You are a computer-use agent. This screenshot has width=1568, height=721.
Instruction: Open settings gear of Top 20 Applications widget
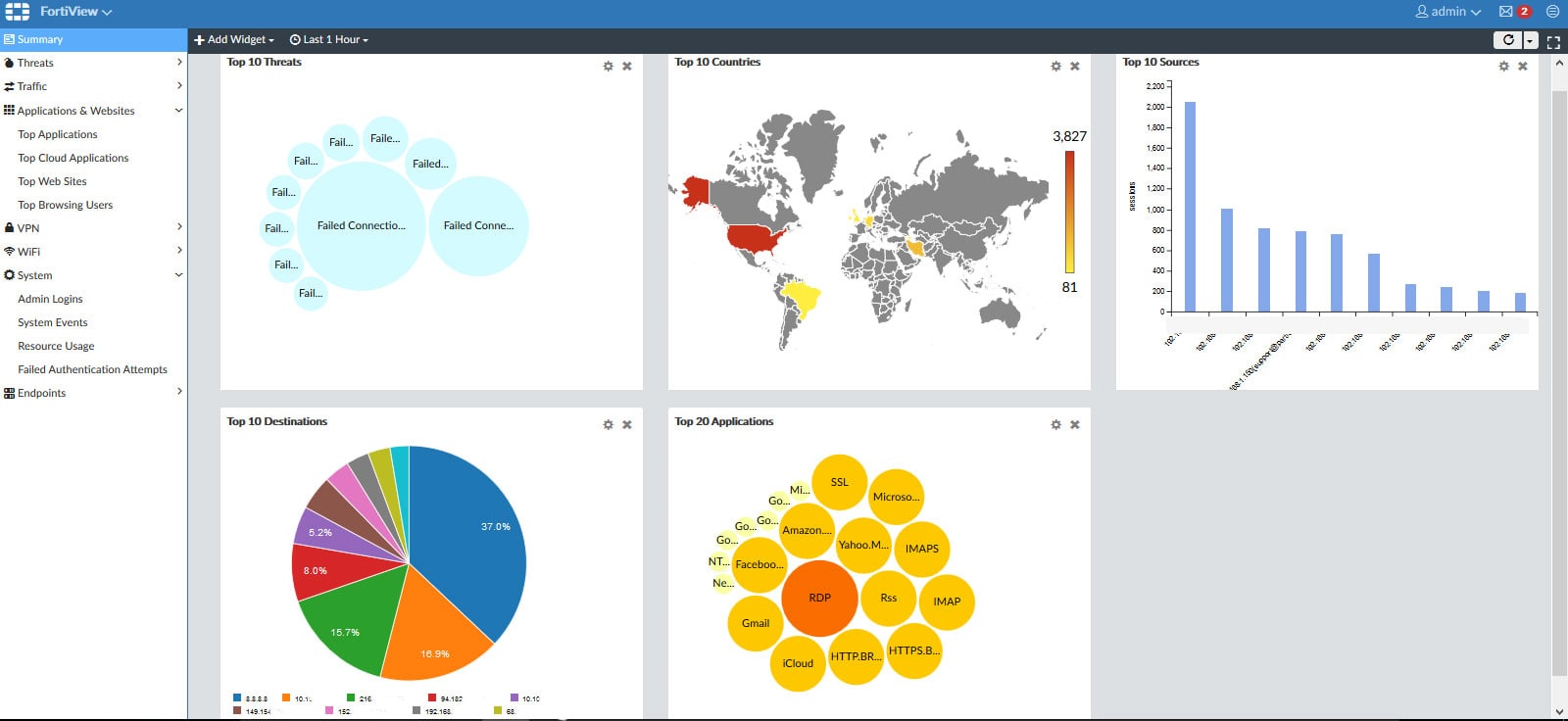tap(1055, 425)
